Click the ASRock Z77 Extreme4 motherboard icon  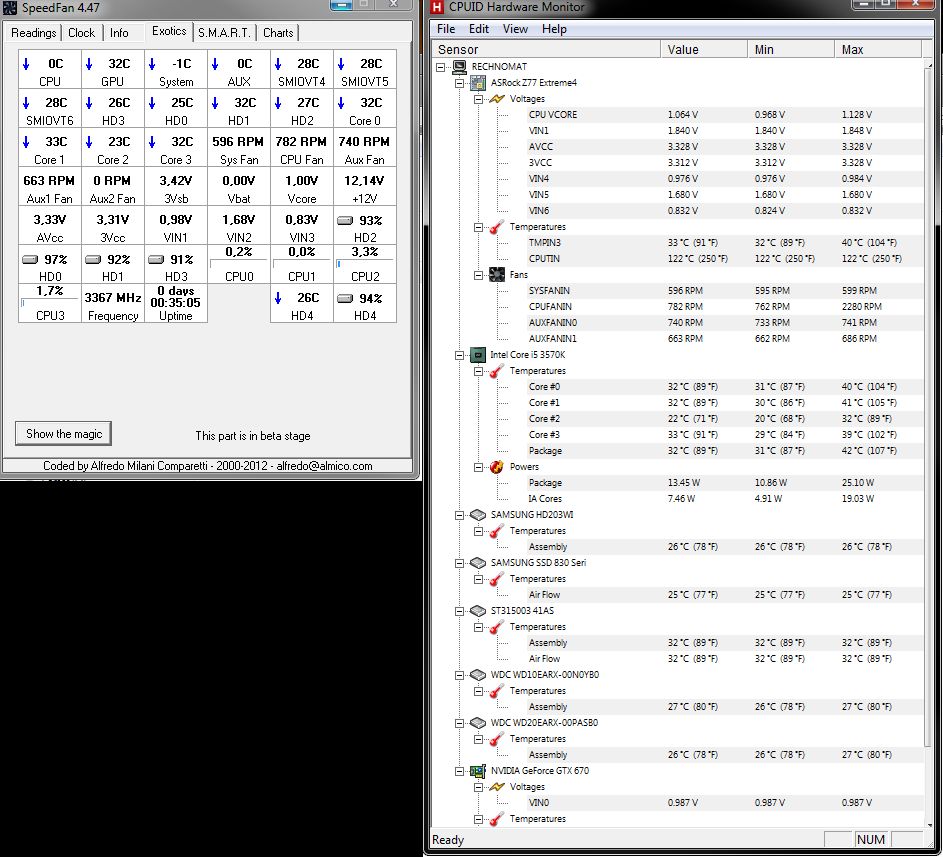[x=478, y=82]
